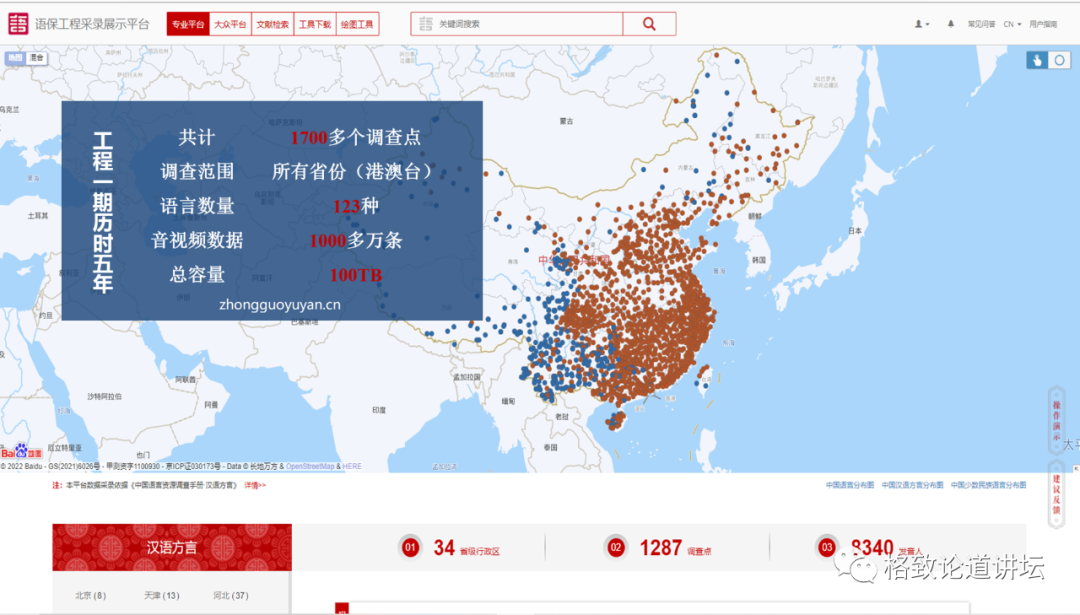The width and height of the screenshot is (1080, 615).
Task: Click the 操作演示 side button
Action: pyautogui.click(x=1056, y=421)
